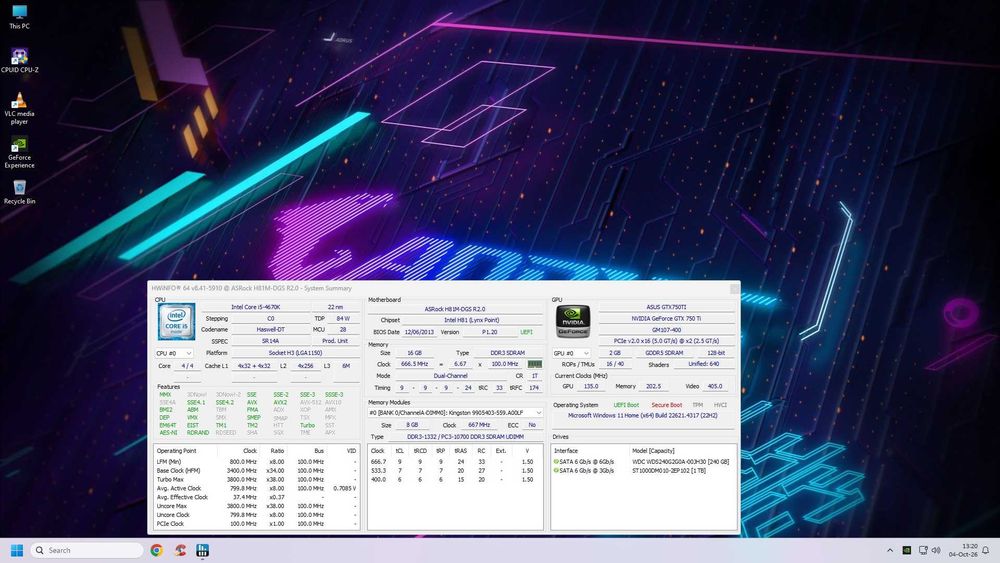Expand the GPU #0 dropdown
The height and width of the screenshot is (563, 1000).
(x=571, y=353)
